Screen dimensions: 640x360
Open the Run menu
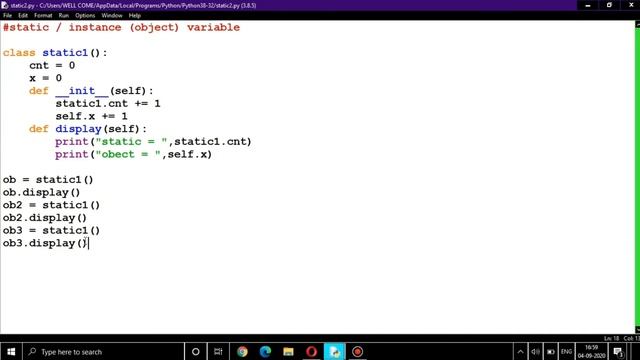click(64, 16)
